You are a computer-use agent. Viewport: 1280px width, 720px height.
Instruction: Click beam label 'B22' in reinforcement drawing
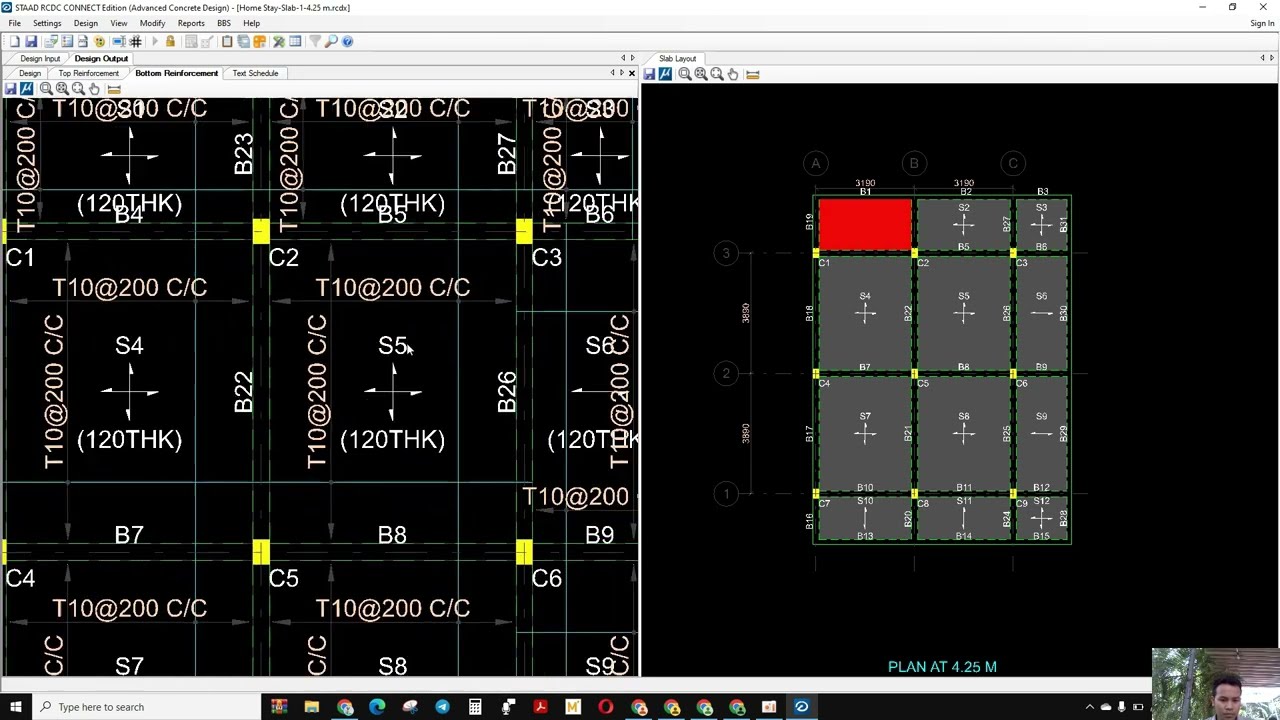coord(243,392)
